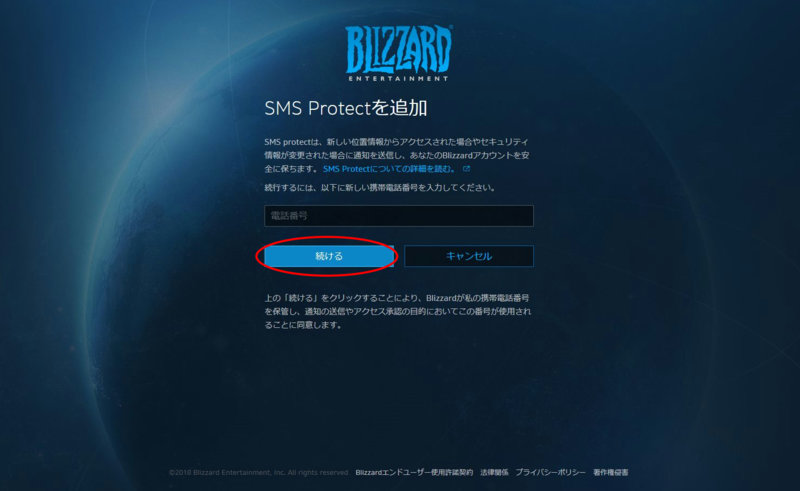800x491 pixels.
Task: Click Blizzardが私の携帯電話番号 in the consent text
Action: pyautogui.click(x=478, y=298)
